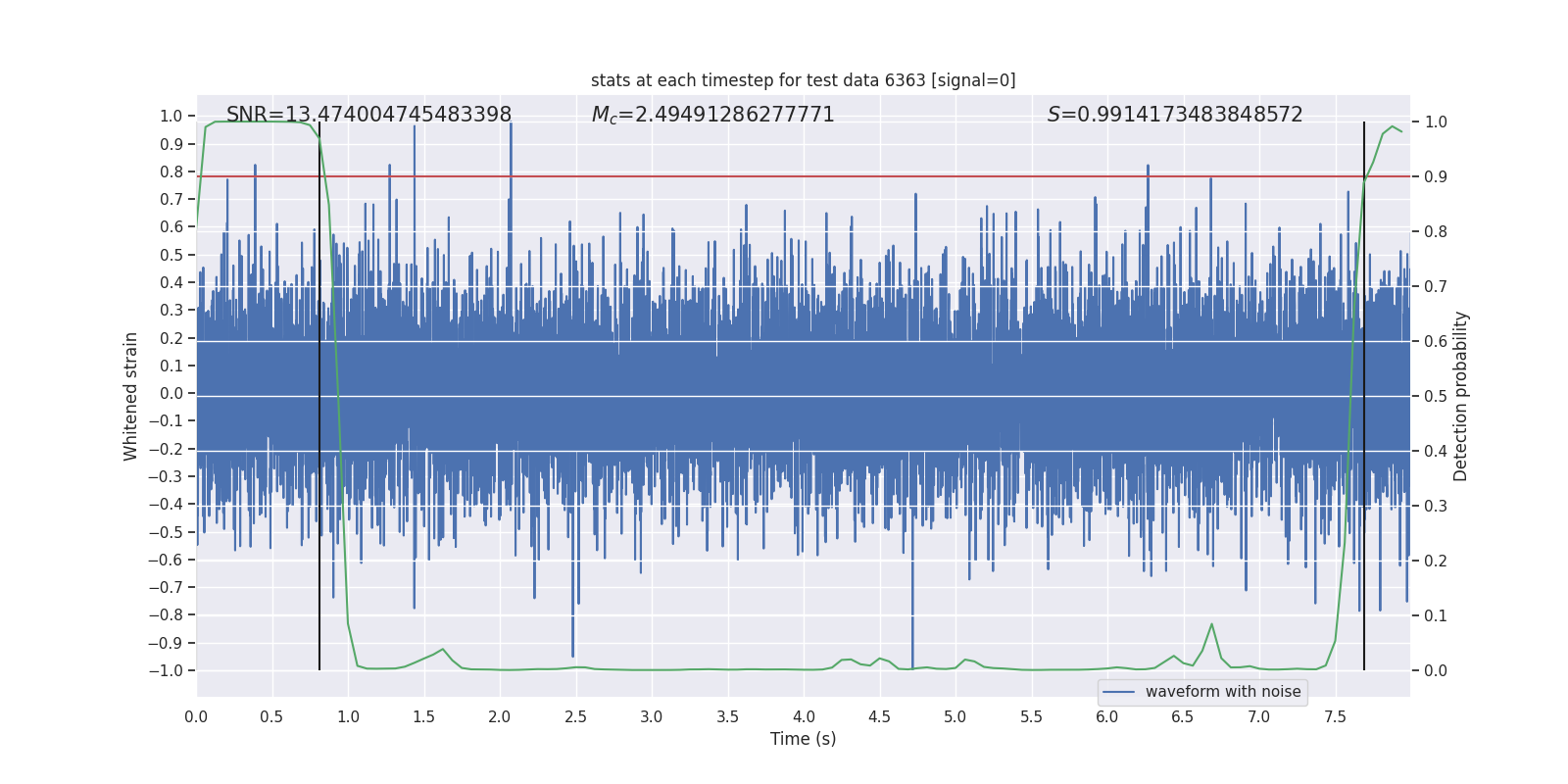This screenshot has height=784, width=1568.
Task: Click the chirp mass Mc=2.49491286277771 annotation
Action: (712, 115)
